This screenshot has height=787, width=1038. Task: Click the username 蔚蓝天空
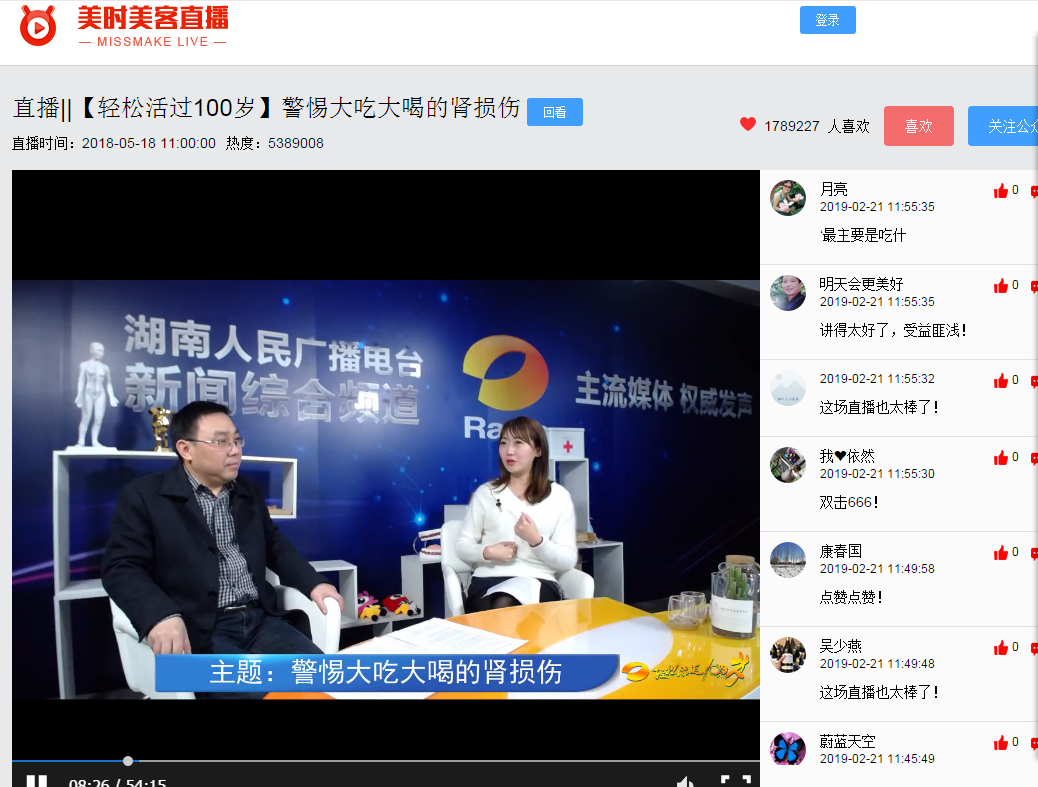coord(847,741)
